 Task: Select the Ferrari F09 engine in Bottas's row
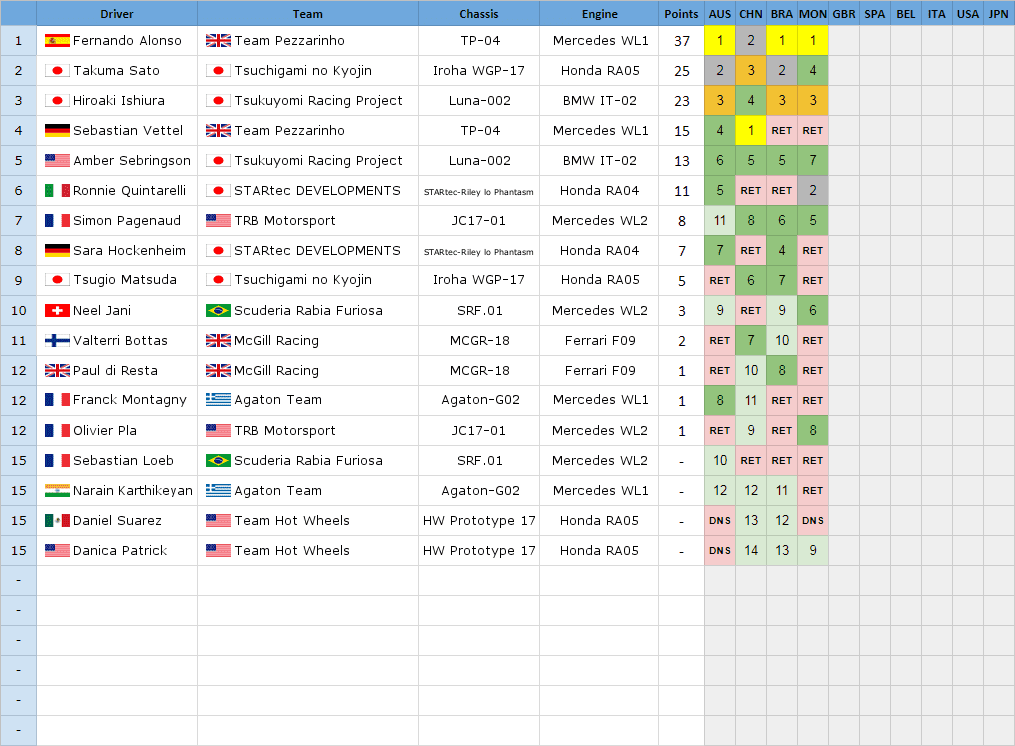pos(600,341)
